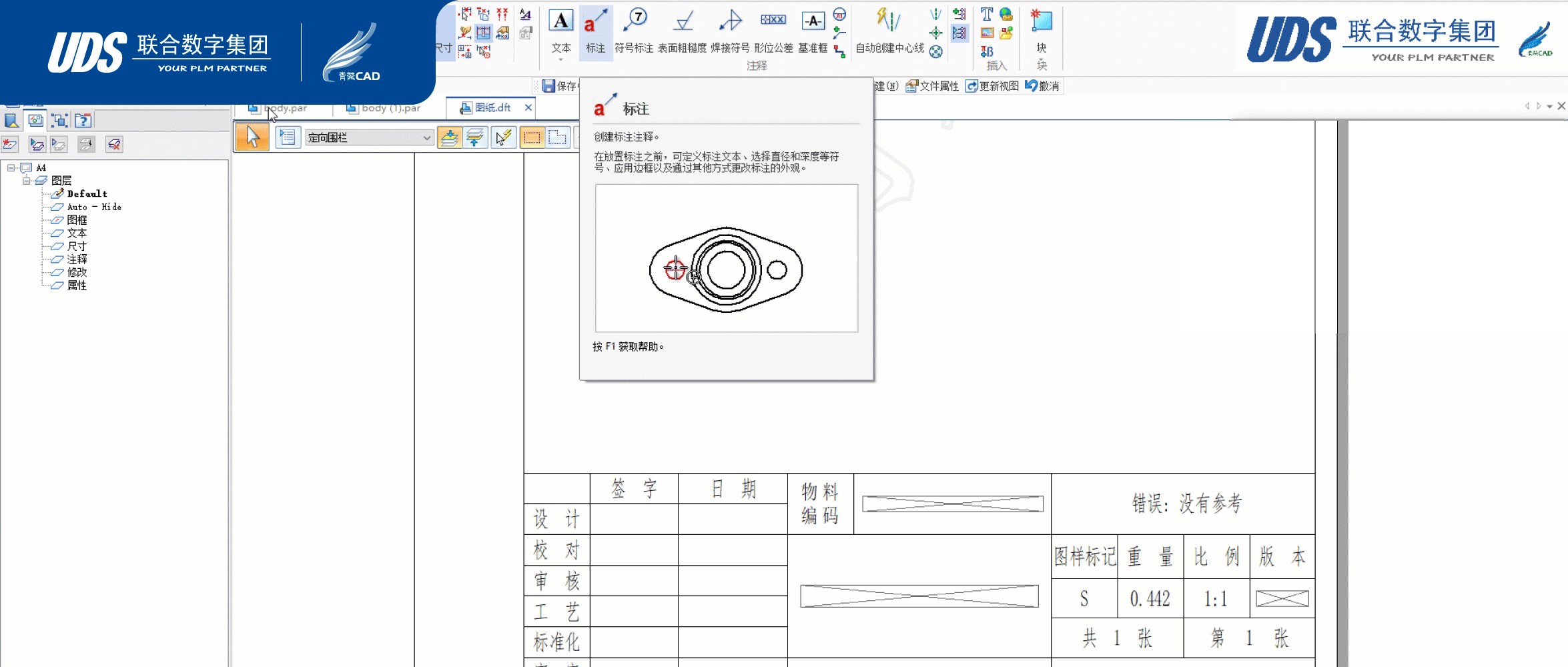
Task: Switch to the body (1).par tab
Action: [384, 108]
